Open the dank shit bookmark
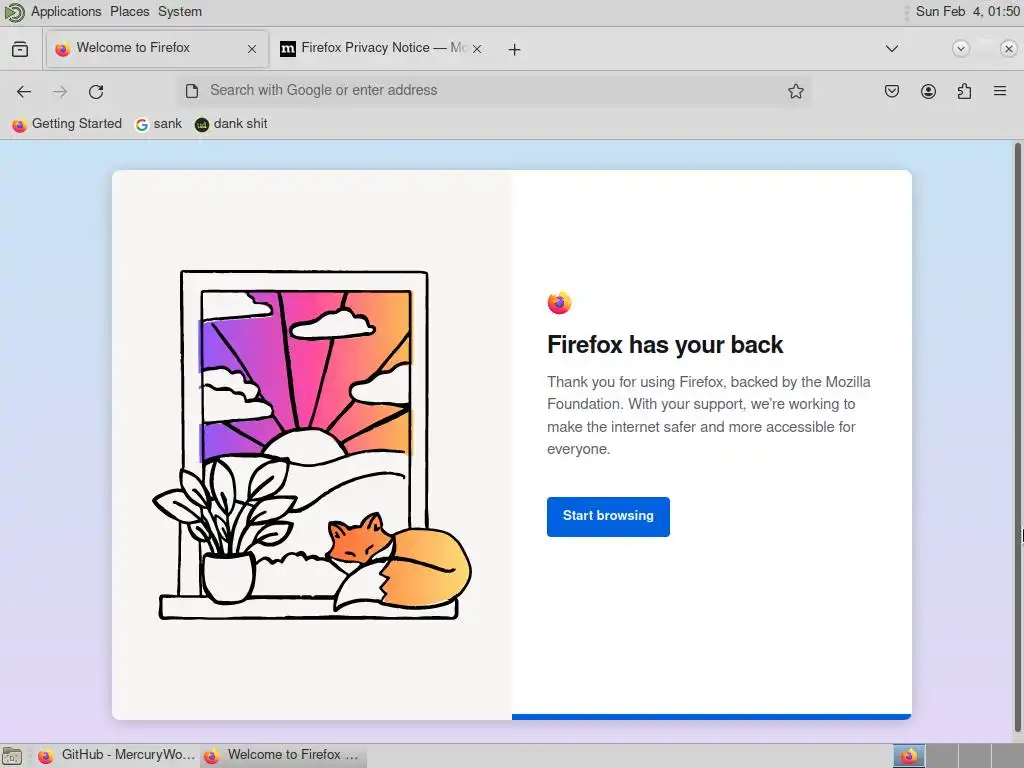Image resolution: width=1024 pixels, height=768 pixels. [231, 124]
